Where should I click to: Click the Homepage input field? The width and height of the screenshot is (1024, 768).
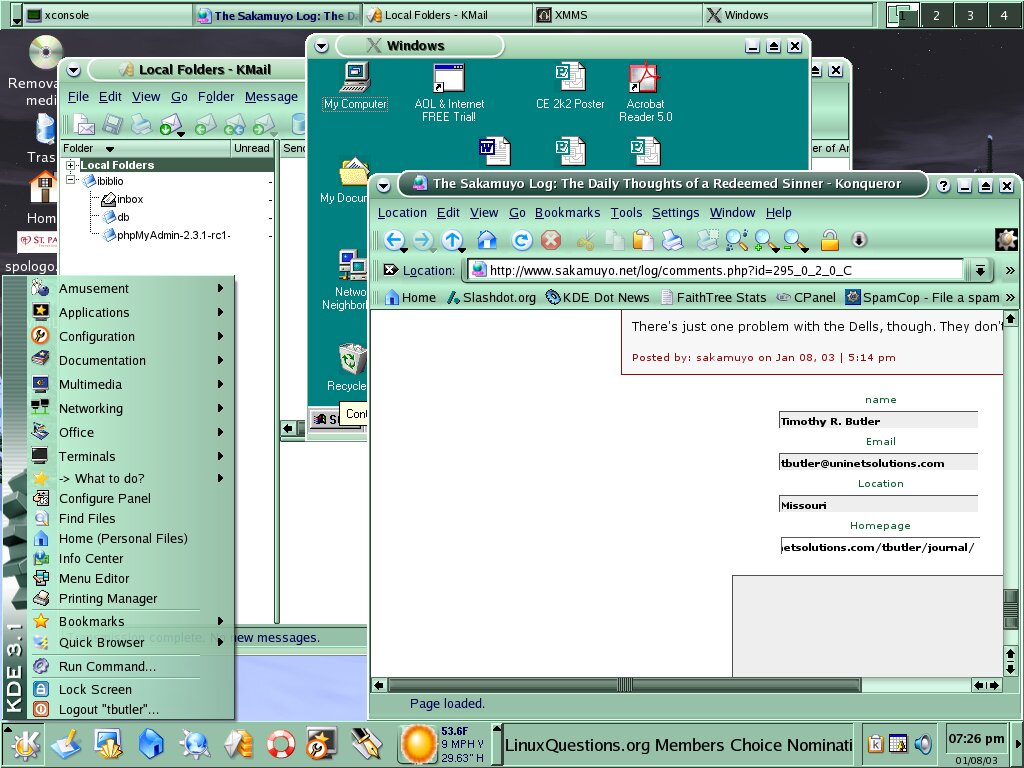pos(878,547)
